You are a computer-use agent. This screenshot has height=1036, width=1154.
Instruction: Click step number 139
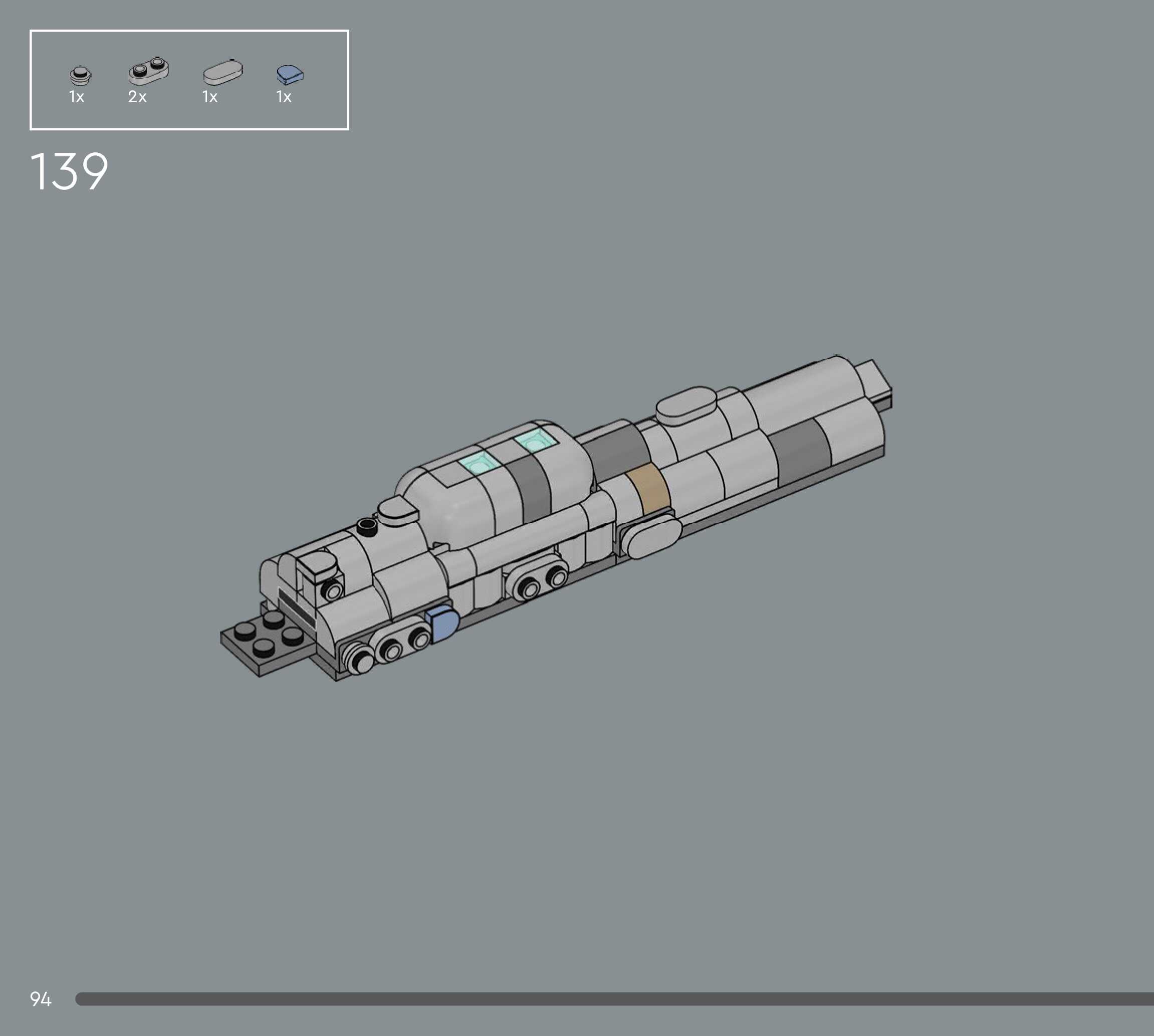[69, 171]
